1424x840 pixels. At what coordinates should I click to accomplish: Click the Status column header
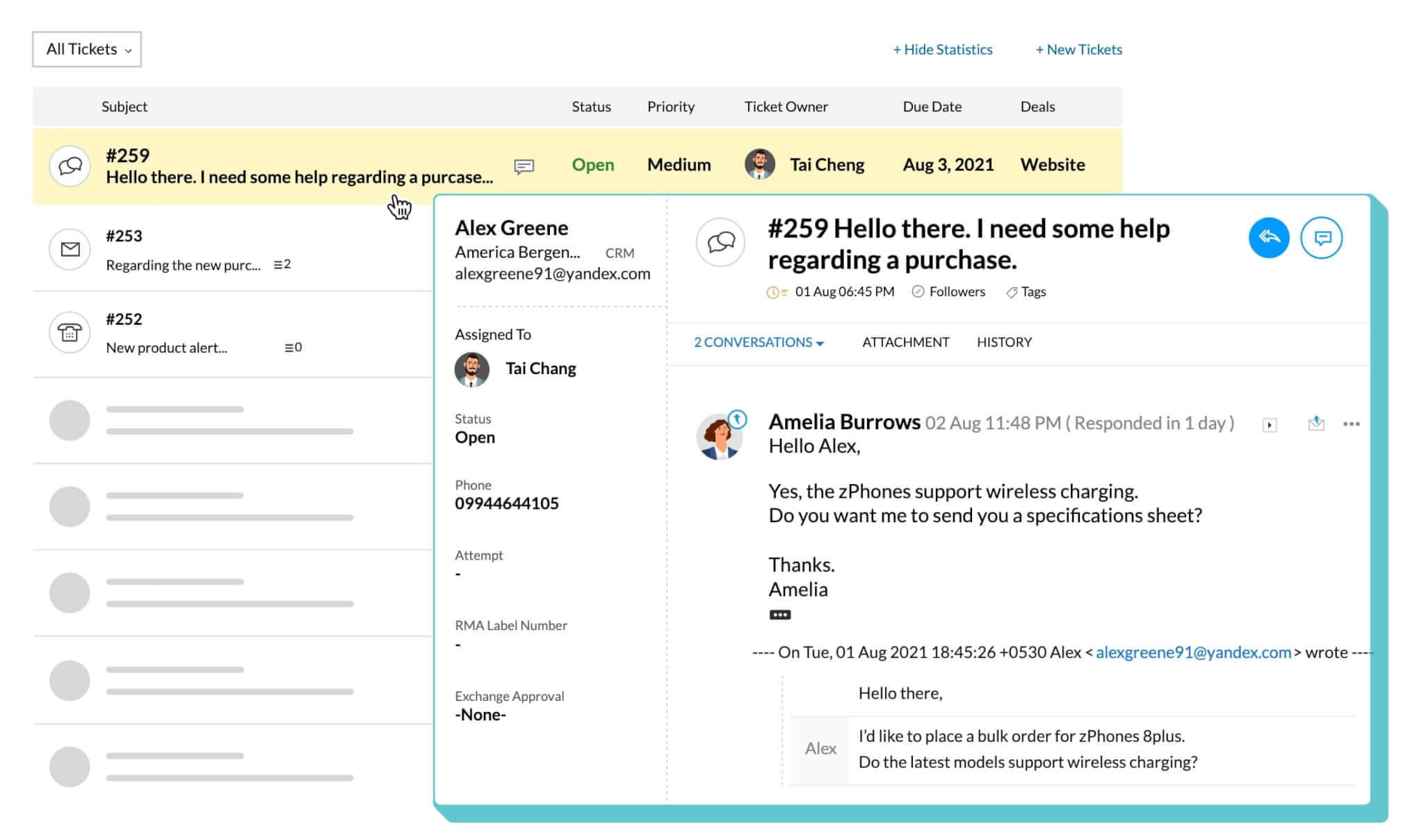point(591,106)
